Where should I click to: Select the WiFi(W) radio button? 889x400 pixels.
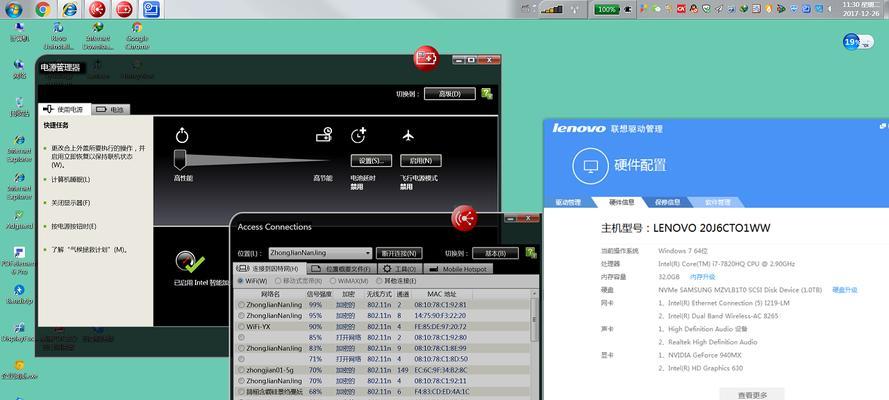tap(240, 281)
